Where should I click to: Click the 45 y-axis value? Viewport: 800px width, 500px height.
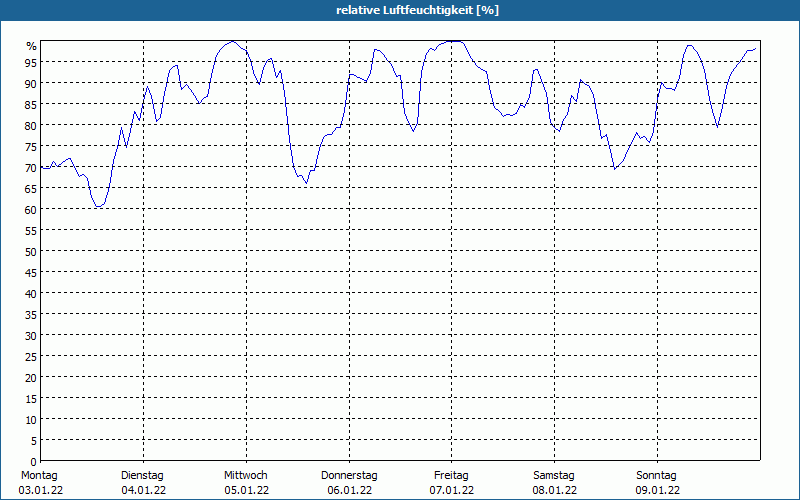[31, 273]
